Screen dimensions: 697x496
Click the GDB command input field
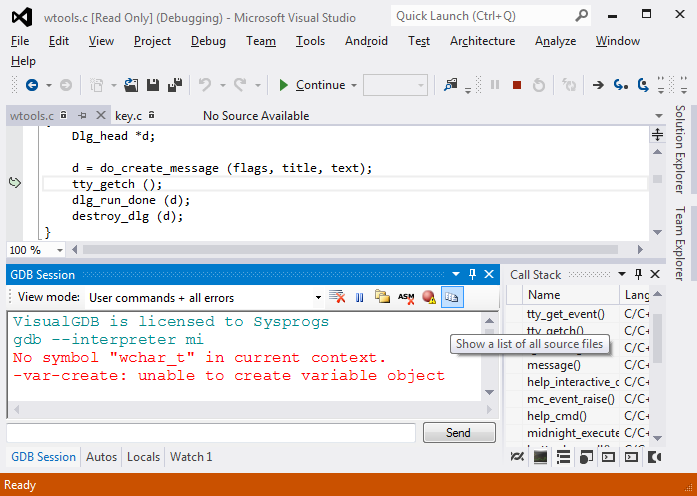point(211,433)
